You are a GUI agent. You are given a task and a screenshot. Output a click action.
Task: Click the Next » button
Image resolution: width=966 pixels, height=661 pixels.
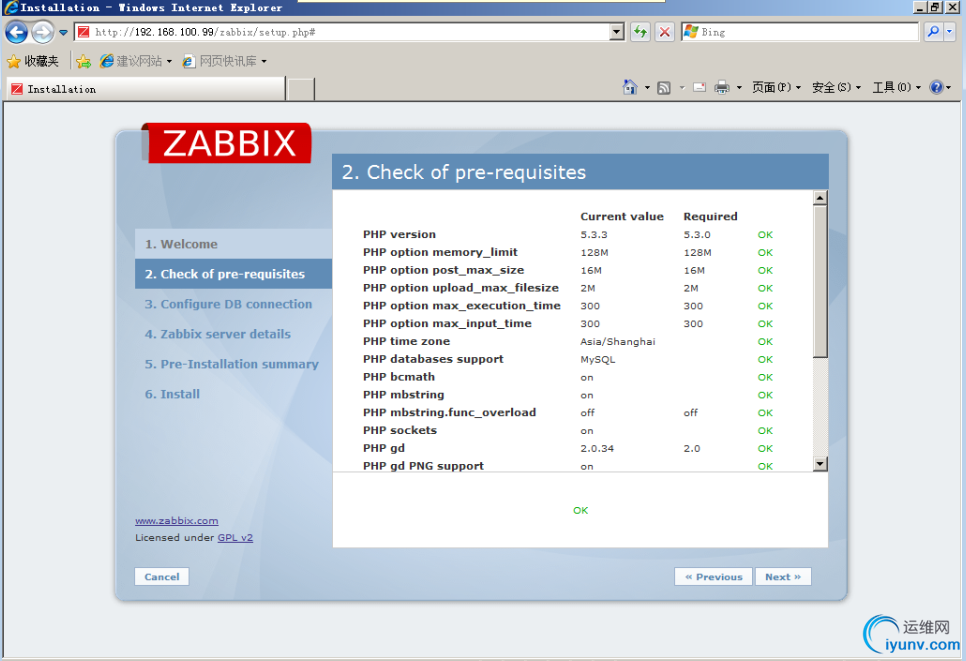[x=783, y=577]
